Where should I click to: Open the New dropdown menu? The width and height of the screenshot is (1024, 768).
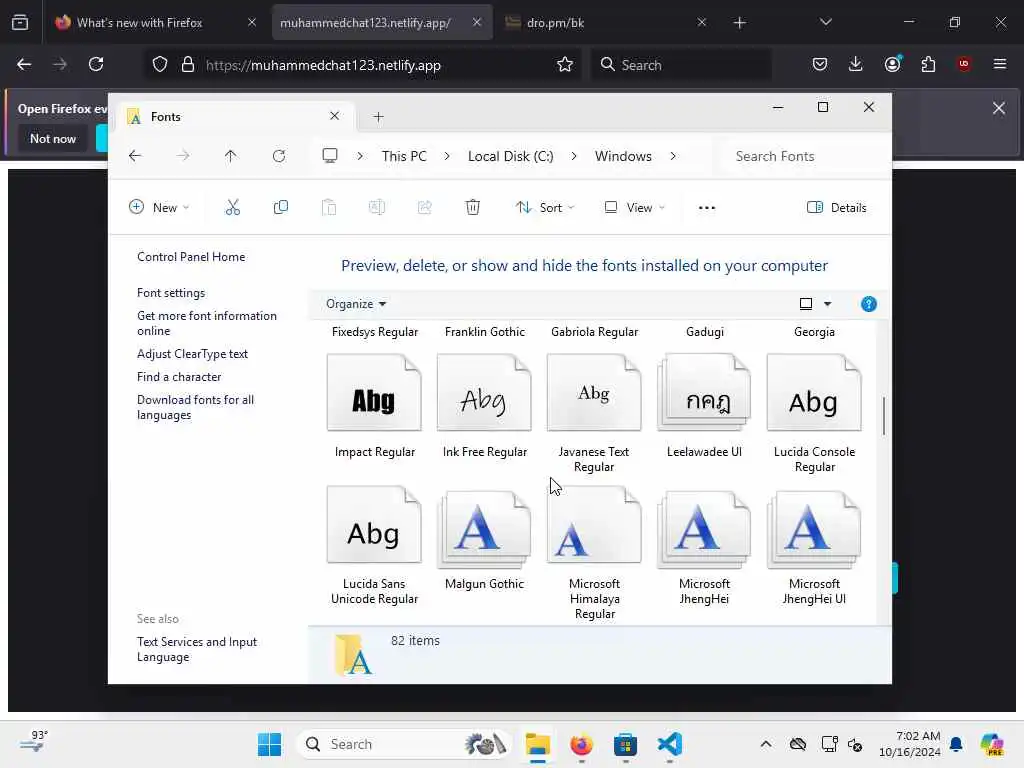click(159, 208)
